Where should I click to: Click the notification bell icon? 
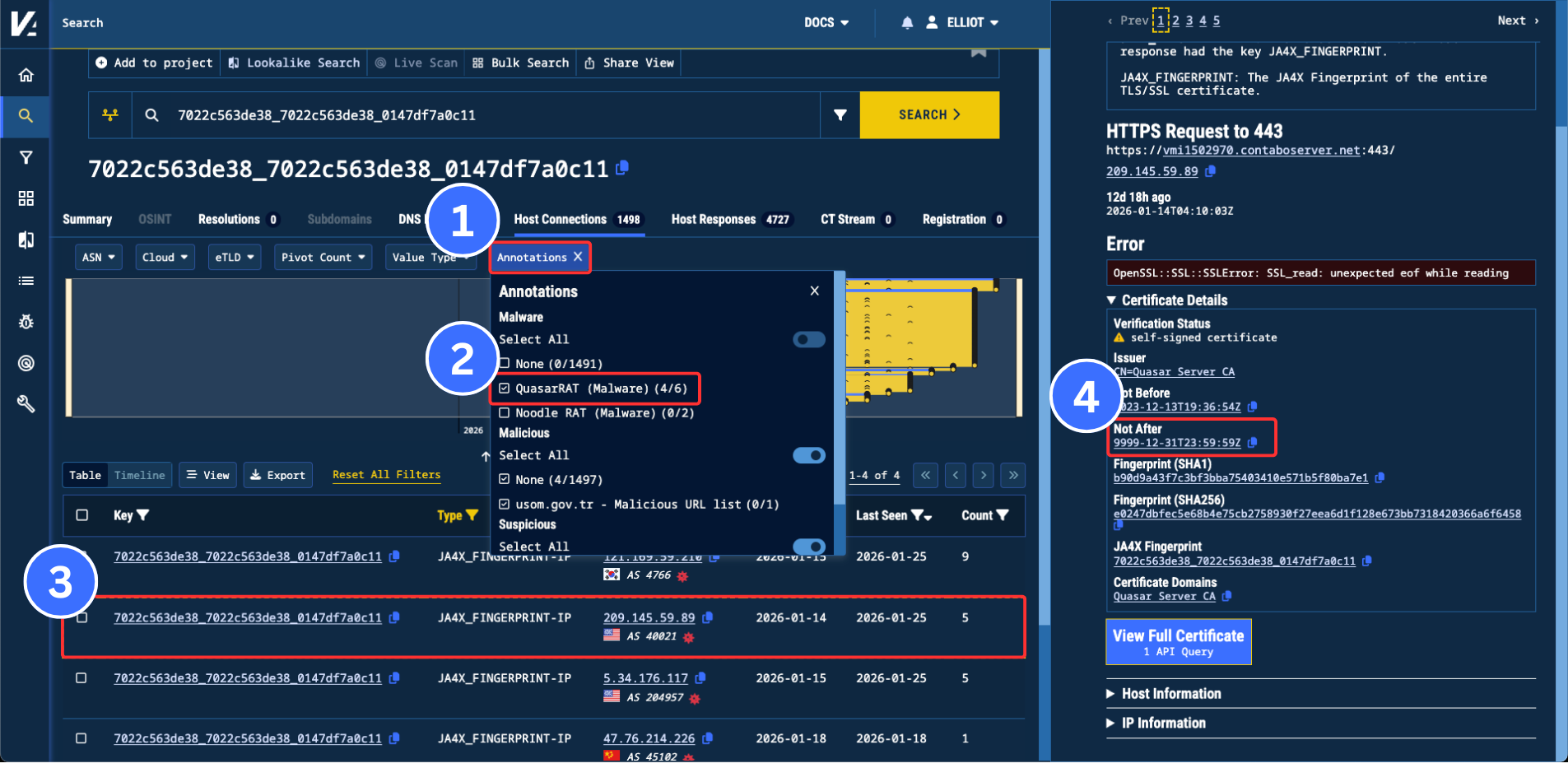point(907,23)
